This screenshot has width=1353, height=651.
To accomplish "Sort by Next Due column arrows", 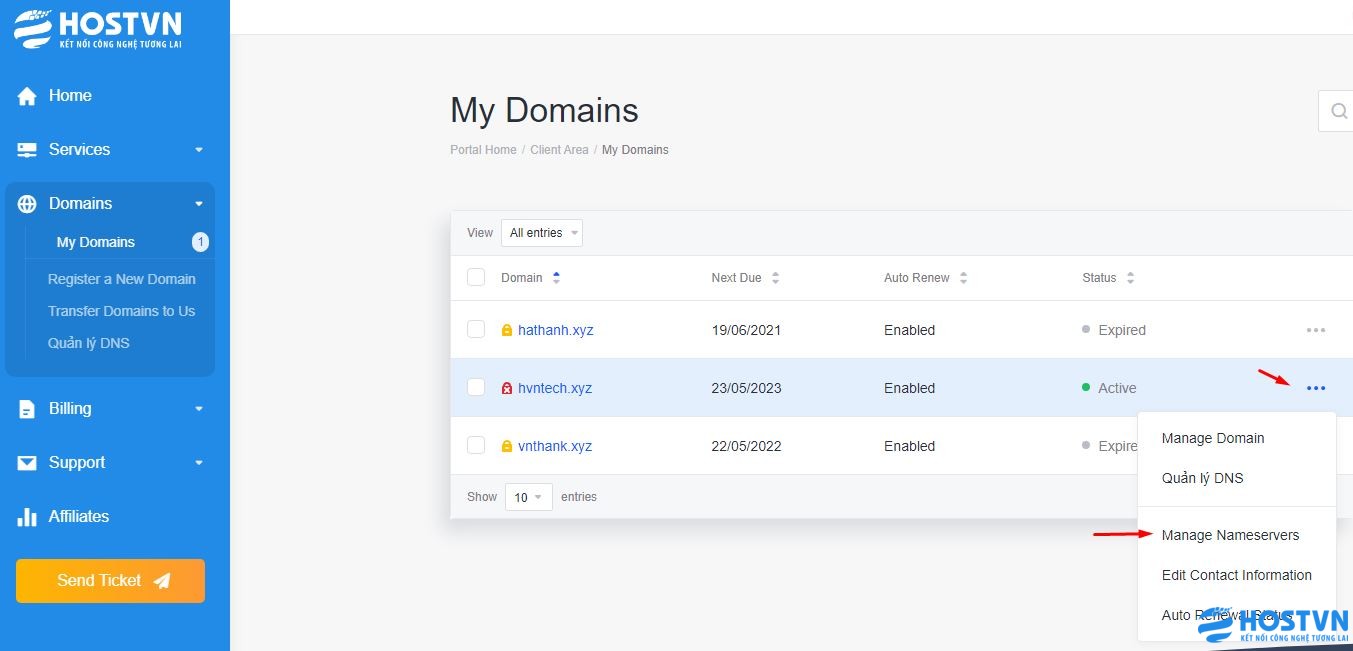I will (775, 278).
